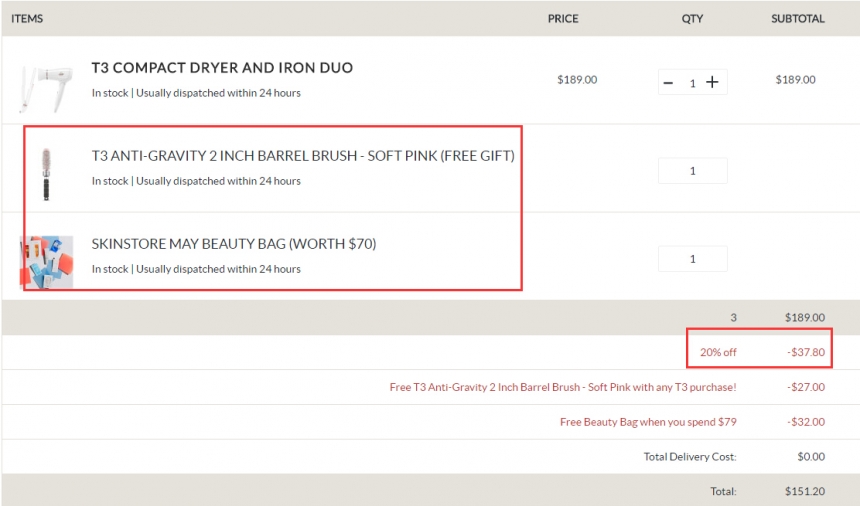
Task: Open T3 Anti-Gravity 2 Inch Barrel Brush title
Action: [303, 156]
